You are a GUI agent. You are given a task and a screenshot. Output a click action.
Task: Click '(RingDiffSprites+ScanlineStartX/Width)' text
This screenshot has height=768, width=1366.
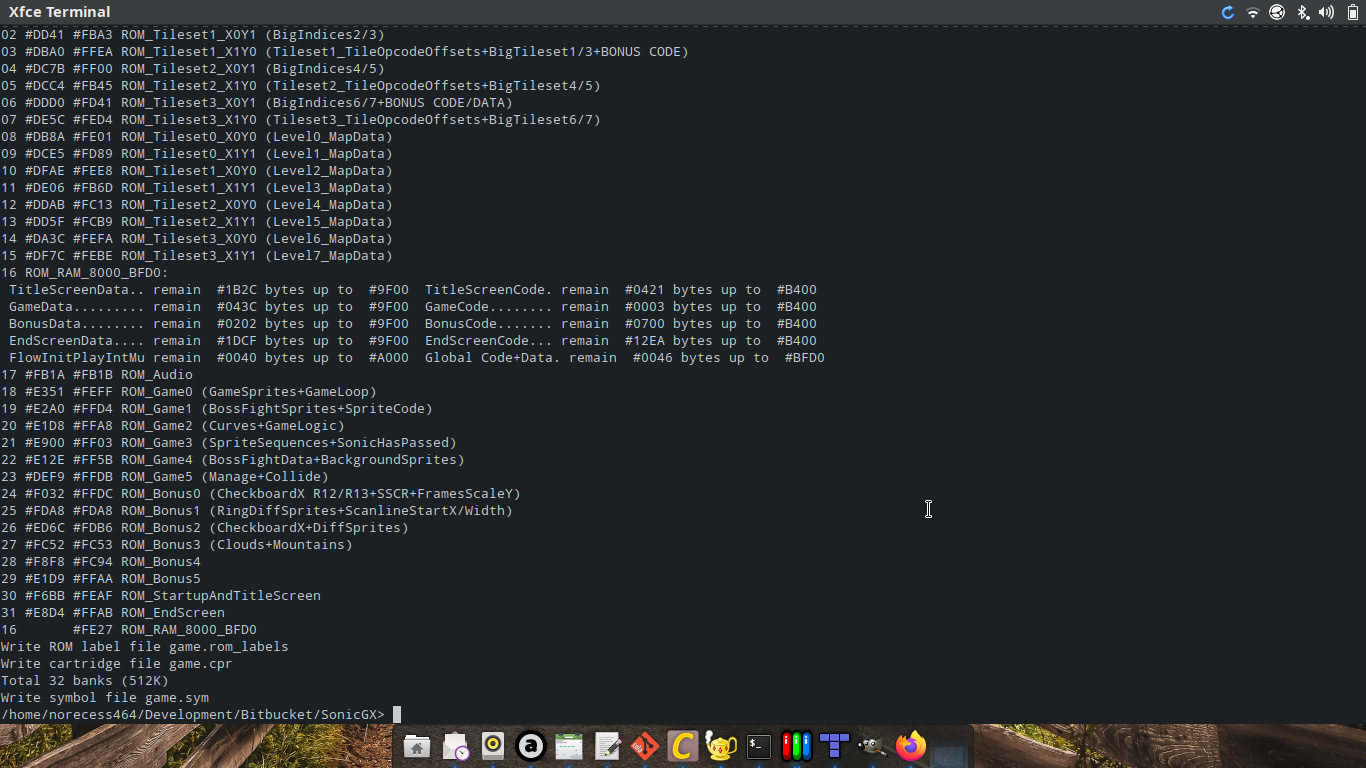click(x=361, y=510)
